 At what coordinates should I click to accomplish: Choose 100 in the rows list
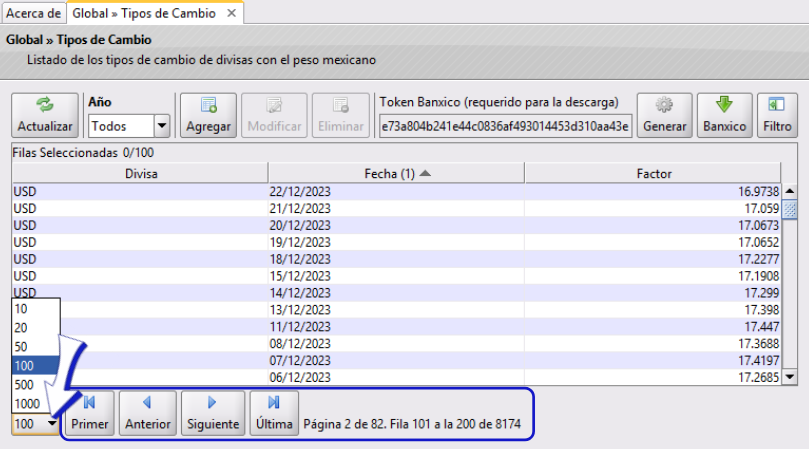pyautogui.click(x=36, y=366)
